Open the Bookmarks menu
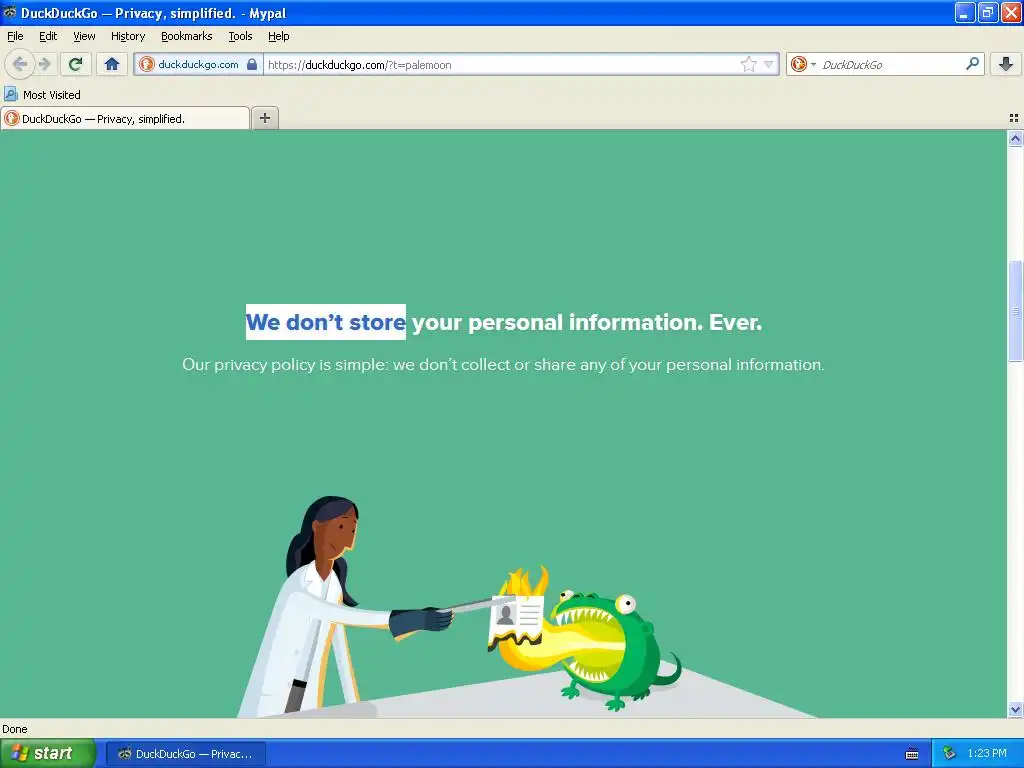The height and width of the screenshot is (768, 1024). coord(187,36)
